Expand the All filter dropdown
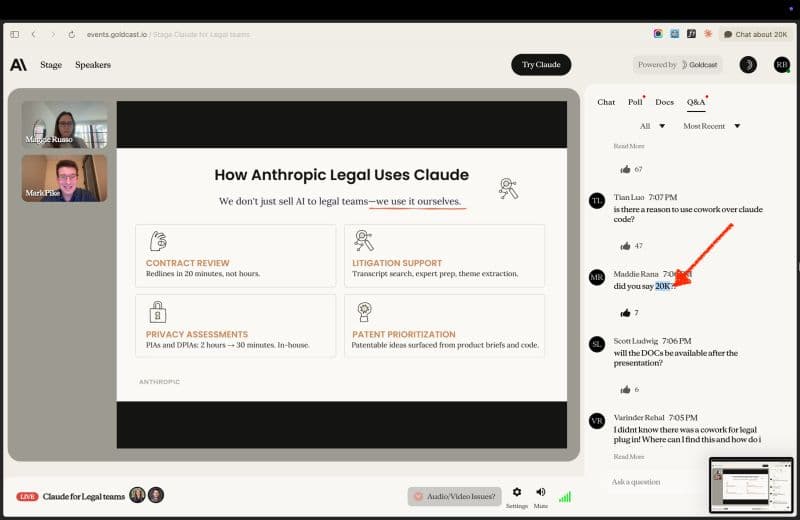The height and width of the screenshot is (520, 800). coord(651,126)
